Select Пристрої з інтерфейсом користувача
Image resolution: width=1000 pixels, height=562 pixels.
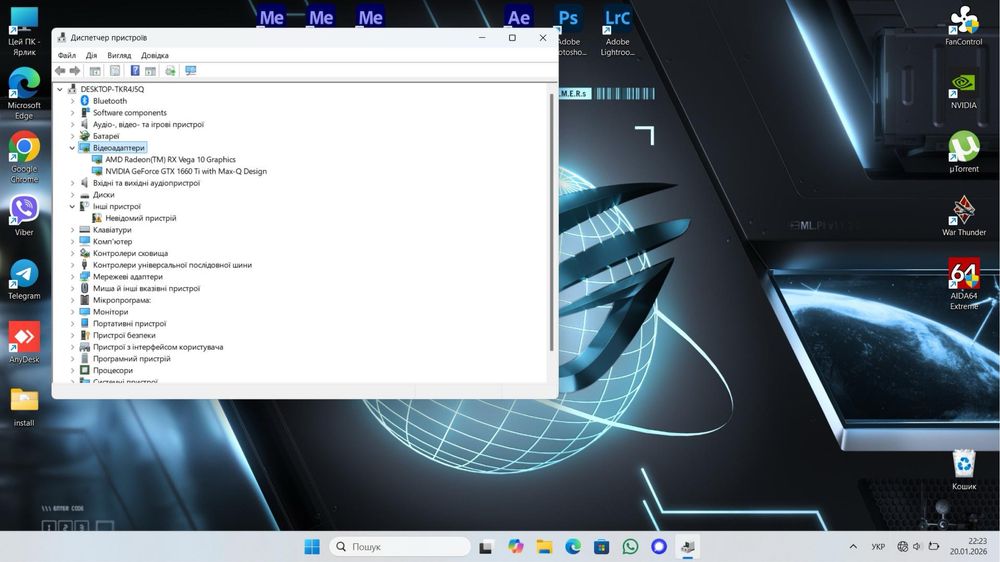(x=158, y=347)
